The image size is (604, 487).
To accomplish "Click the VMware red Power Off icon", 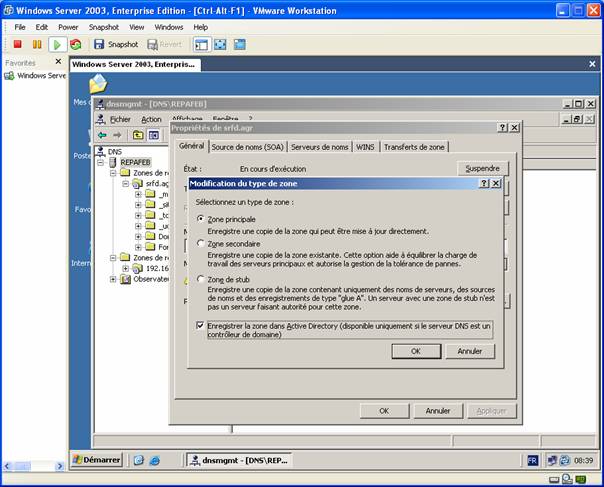I will [x=17, y=44].
